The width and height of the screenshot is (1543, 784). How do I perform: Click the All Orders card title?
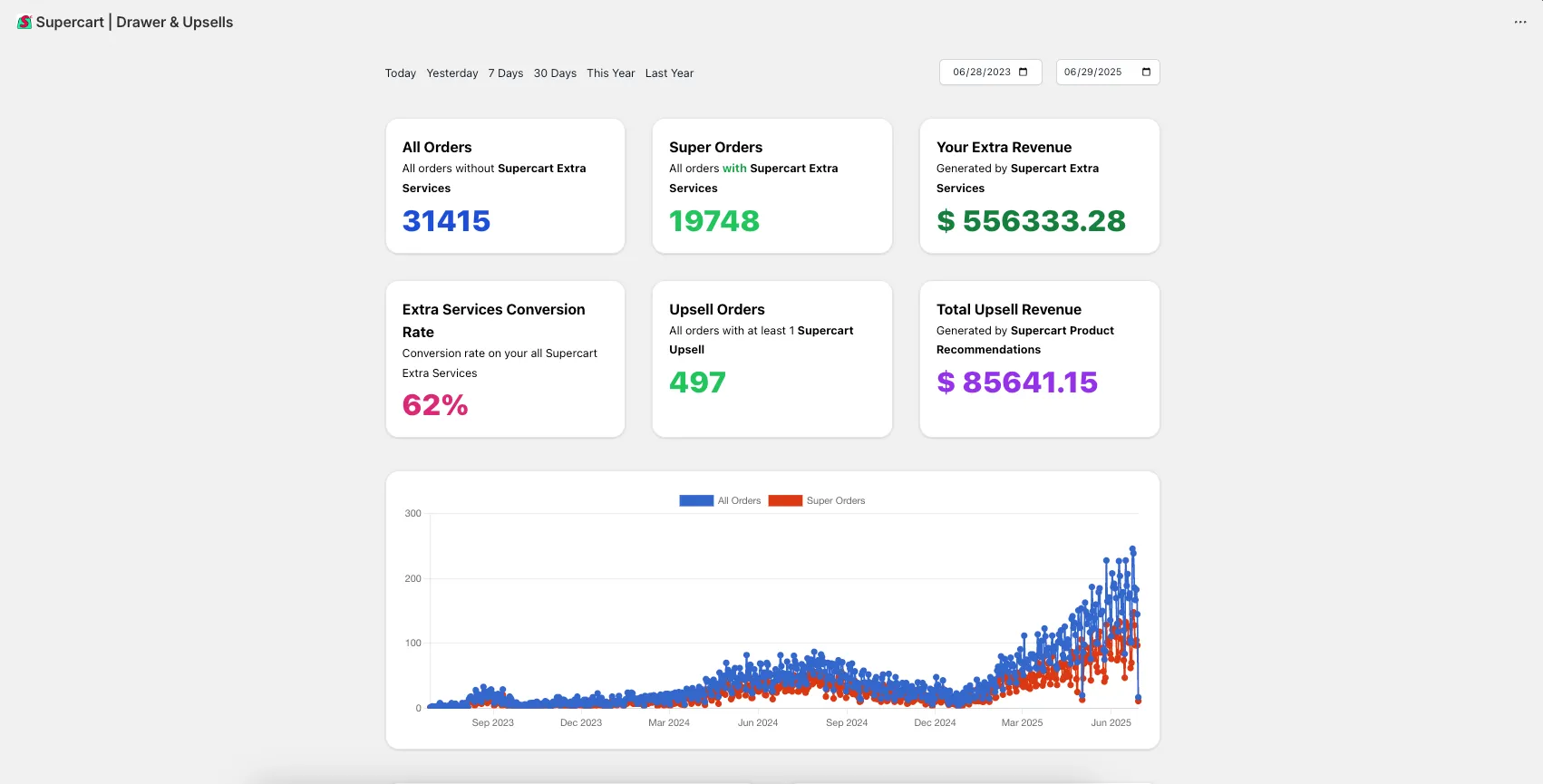[x=437, y=147]
